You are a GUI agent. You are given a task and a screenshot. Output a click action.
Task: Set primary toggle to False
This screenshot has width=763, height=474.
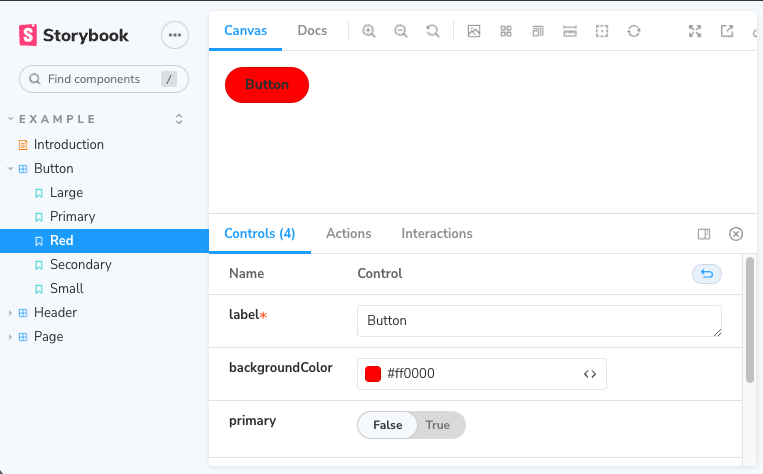tap(388, 425)
